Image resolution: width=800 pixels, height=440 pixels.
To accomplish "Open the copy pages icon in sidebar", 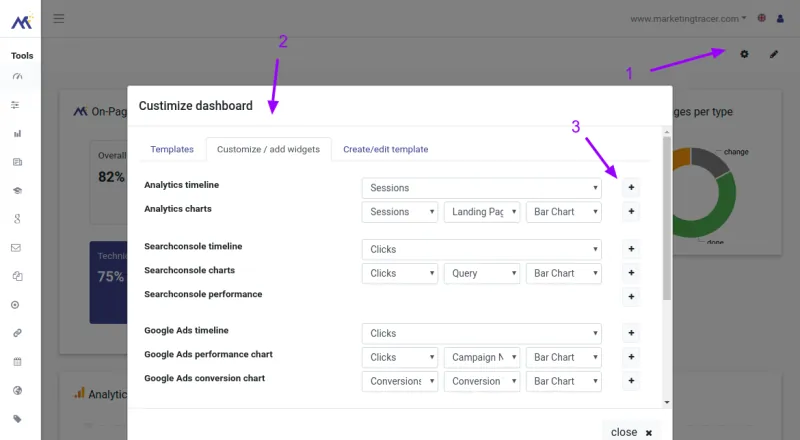I will [x=17, y=276].
